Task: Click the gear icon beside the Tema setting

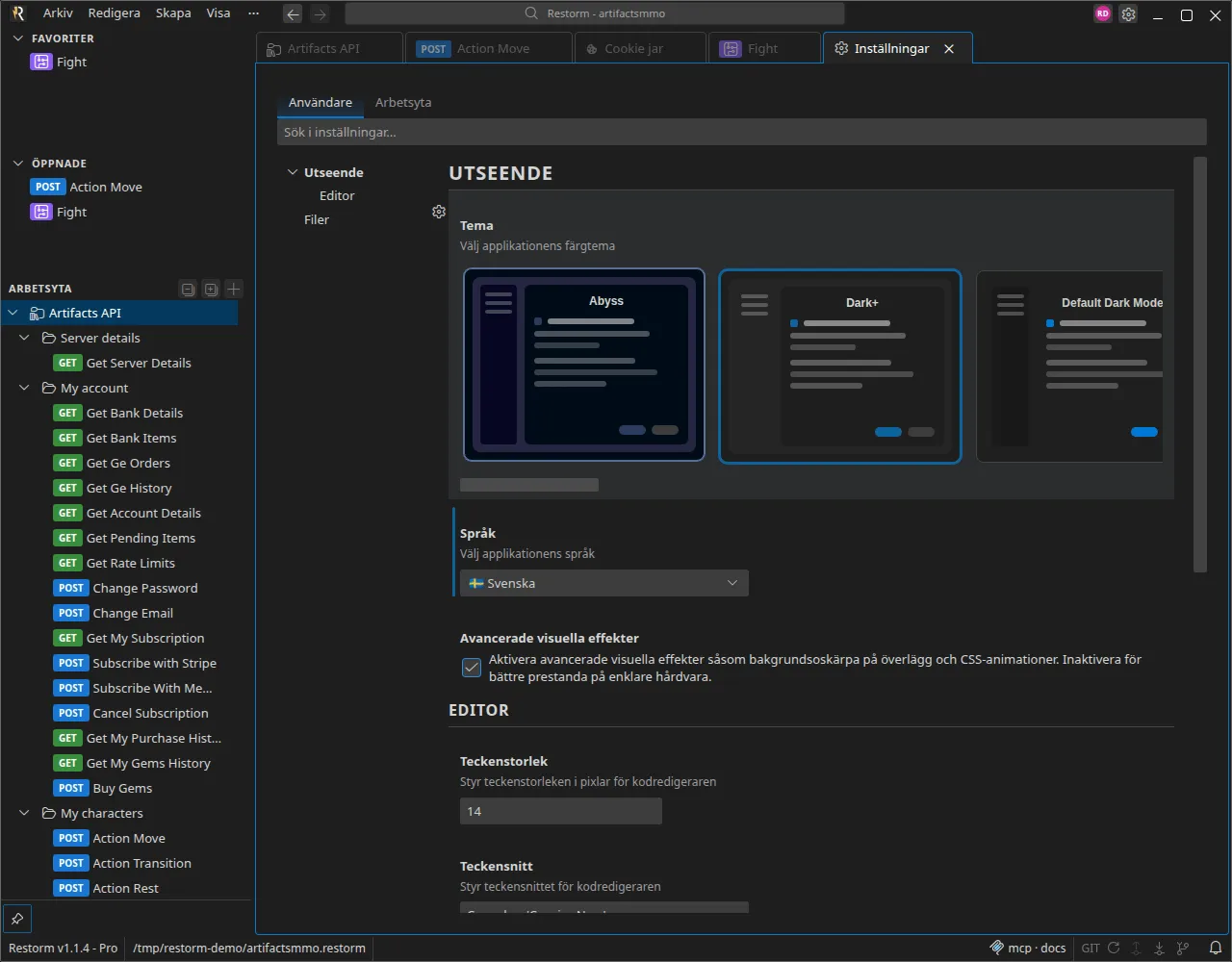Action: 439,212
